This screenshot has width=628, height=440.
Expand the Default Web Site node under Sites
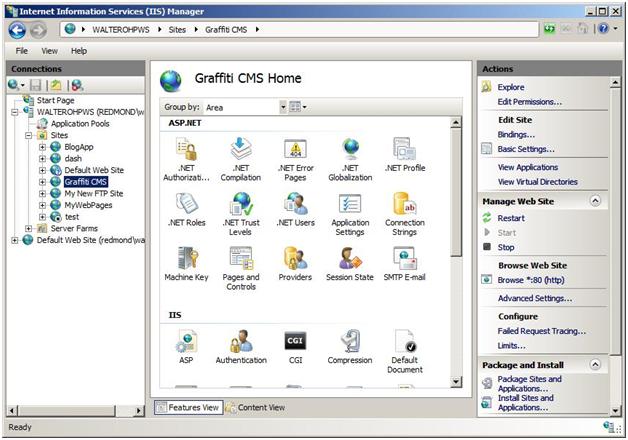[x=42, y=170]
